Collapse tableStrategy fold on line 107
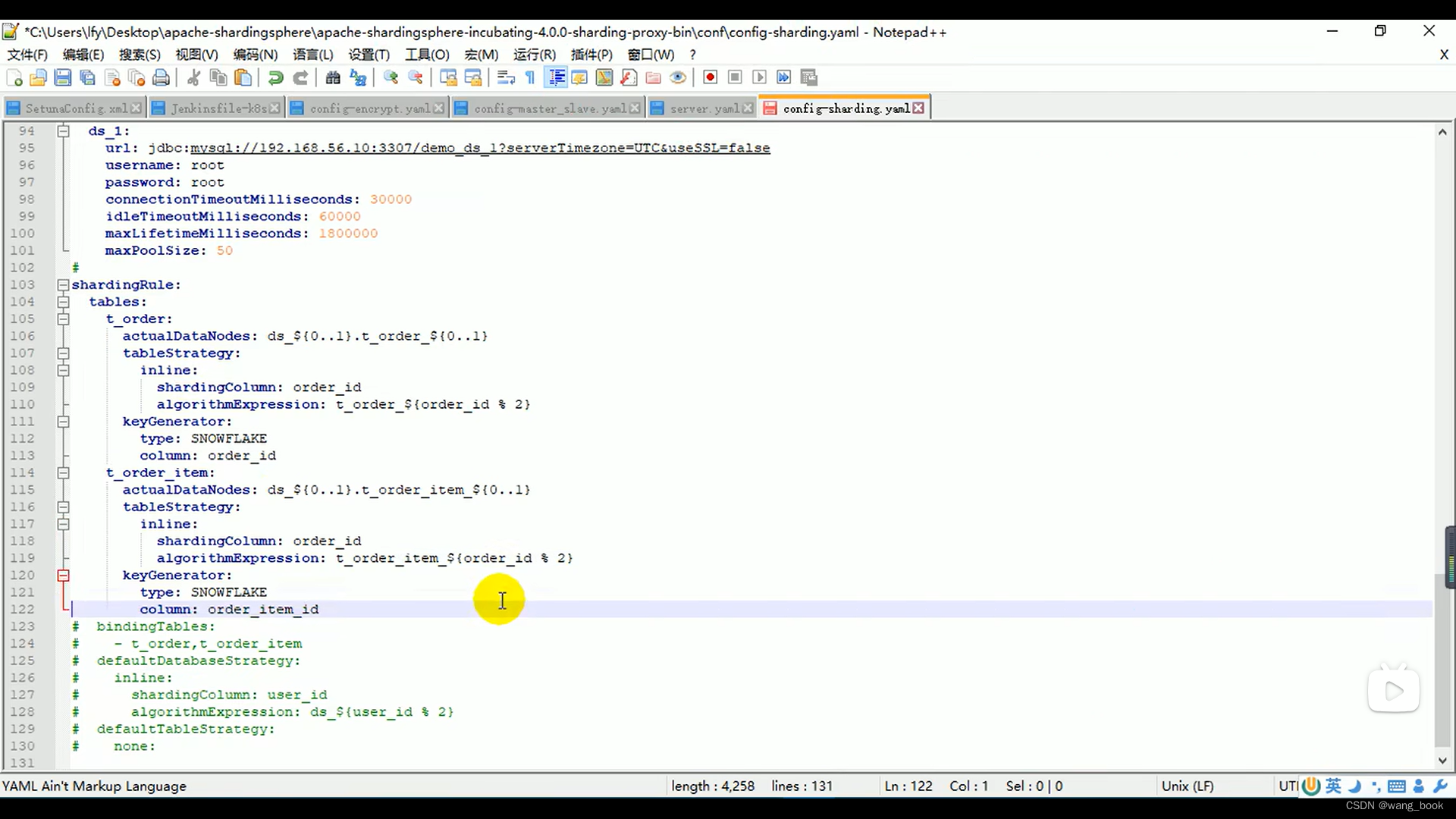Image resolution: width=1456 pixels, height=819 pixels. pyautogui.click(x=64, y=353)
